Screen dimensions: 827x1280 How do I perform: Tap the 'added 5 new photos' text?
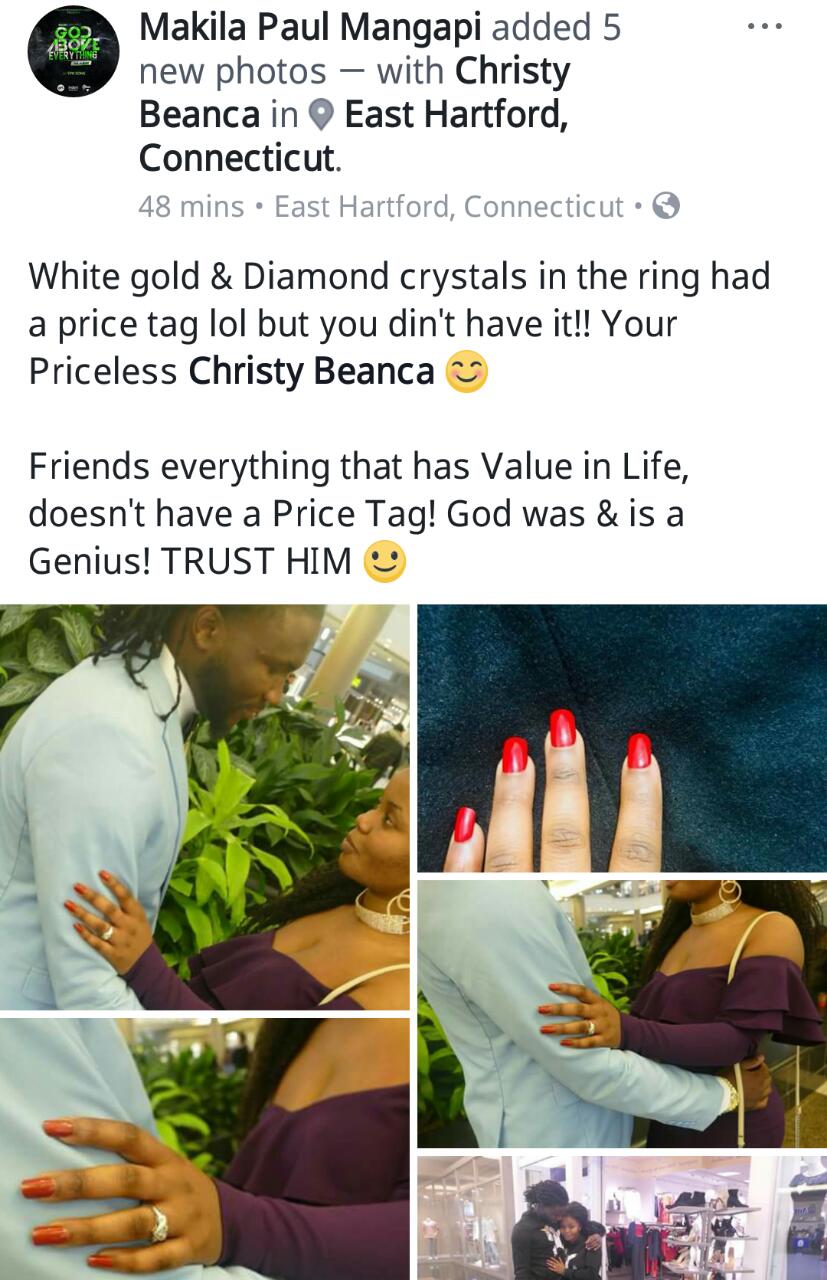point(380,49)
